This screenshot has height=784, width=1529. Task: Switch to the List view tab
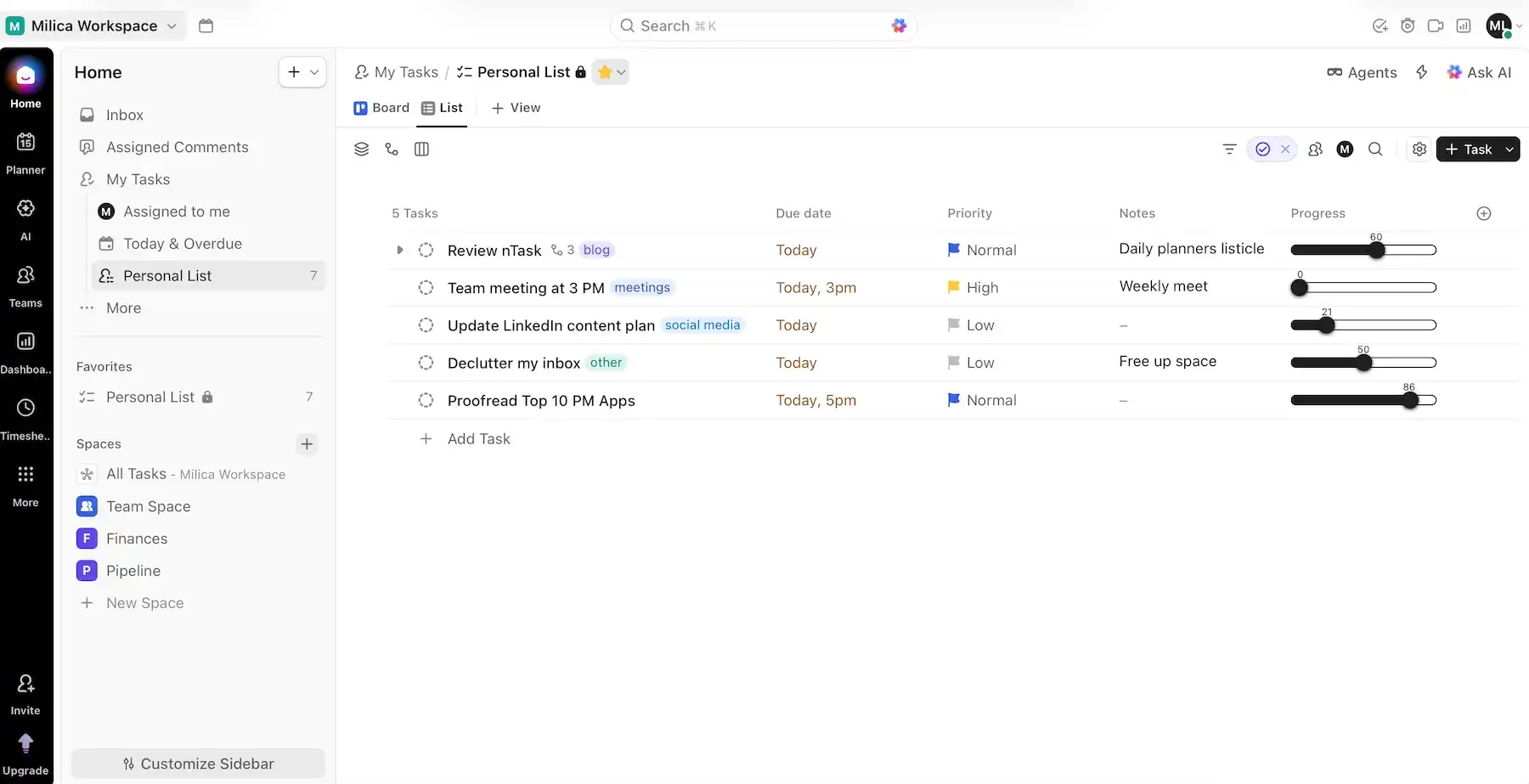click(x=443, y=108)
